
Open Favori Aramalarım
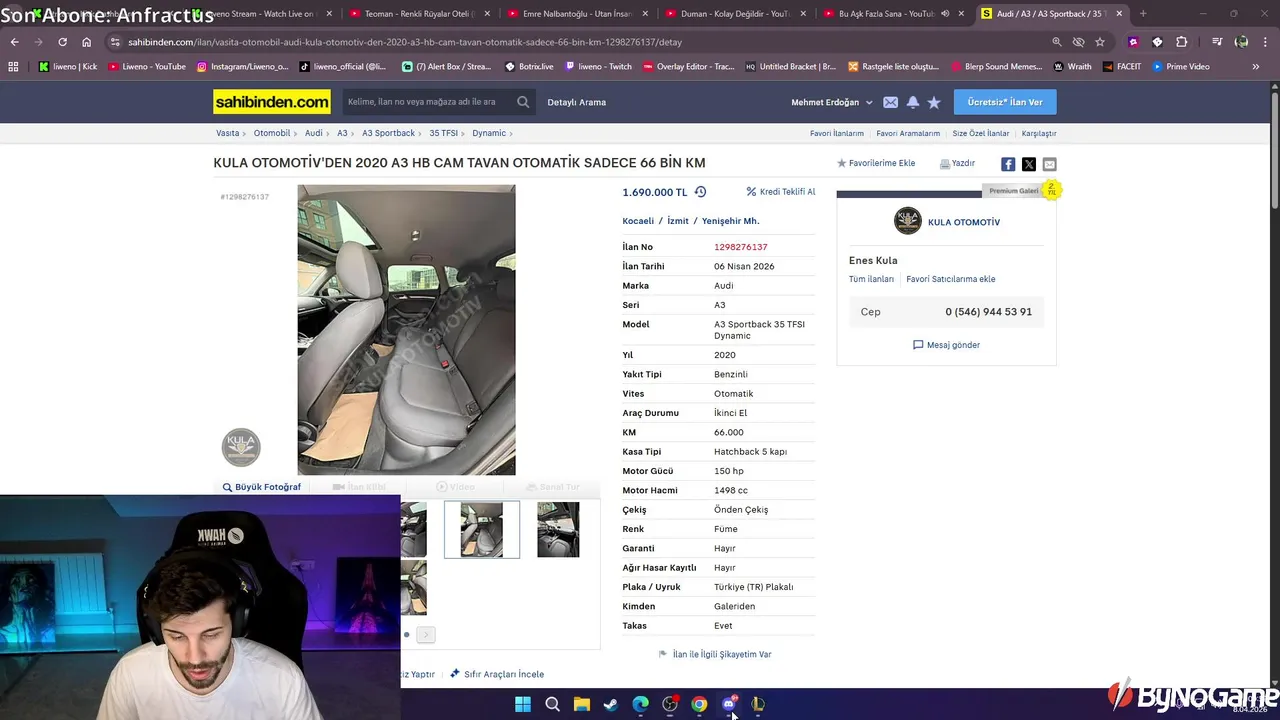tap(908, 133)
